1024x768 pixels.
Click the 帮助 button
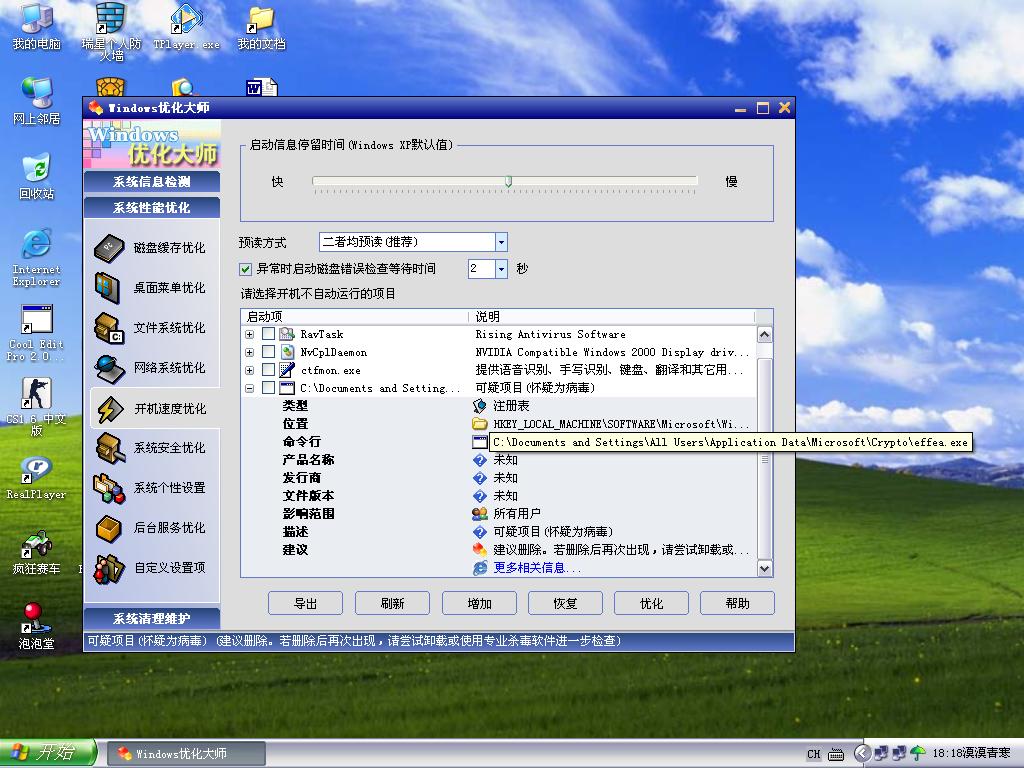pyautogui.click(x=737, y=603)
